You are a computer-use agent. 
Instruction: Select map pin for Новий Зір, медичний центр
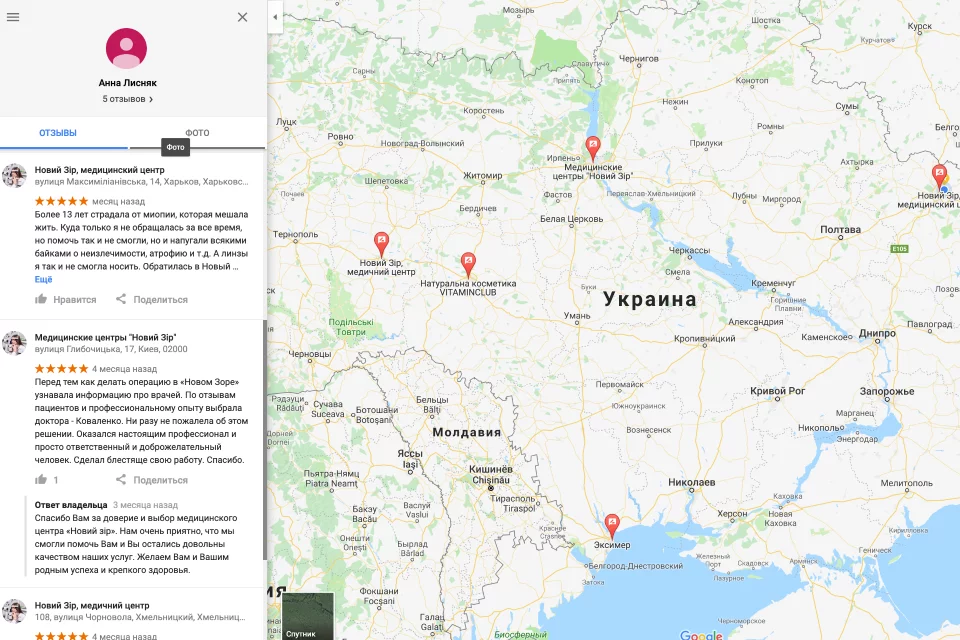pos(381,244)
